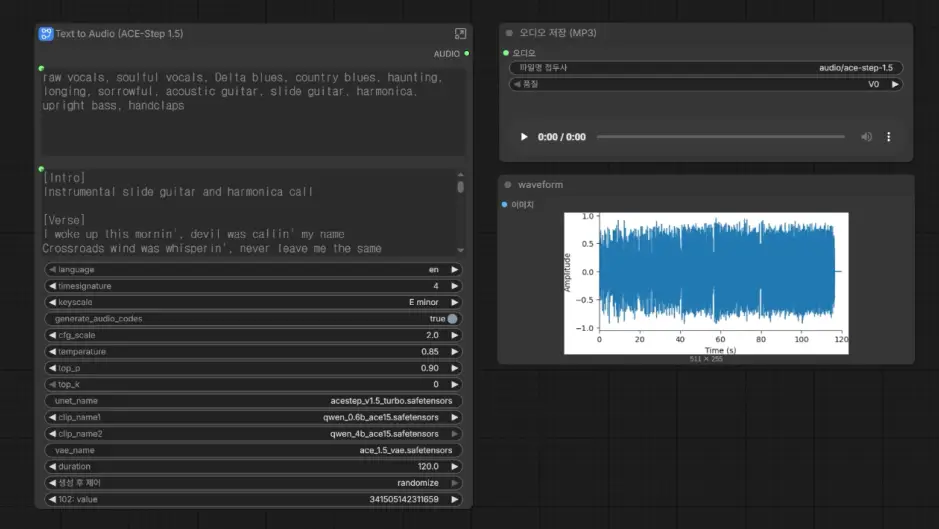939x529 pixels.
Task: Edit the tags prompt text box
Action: tap(253, 112)
